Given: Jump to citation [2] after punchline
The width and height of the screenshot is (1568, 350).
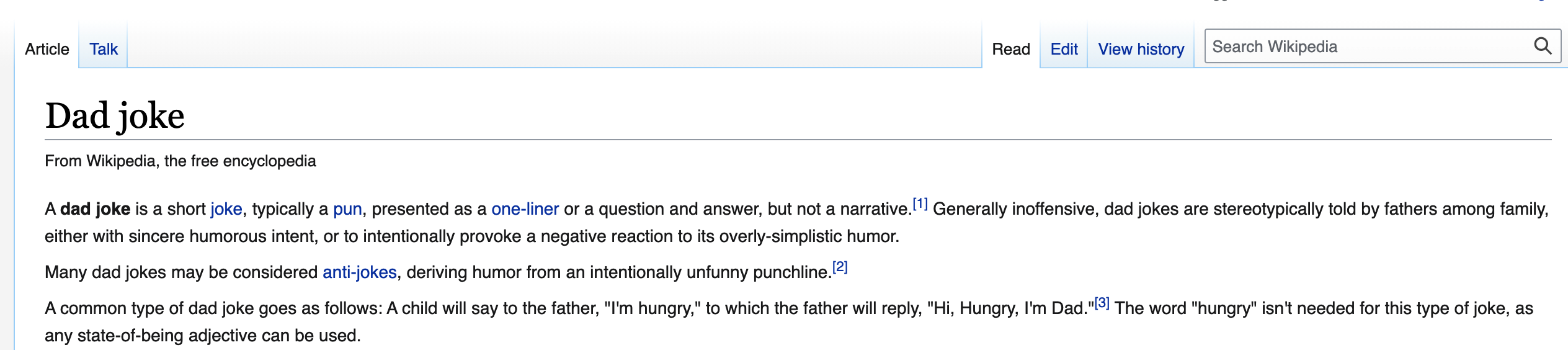Looking at the screenshot, I should [840, 267].
